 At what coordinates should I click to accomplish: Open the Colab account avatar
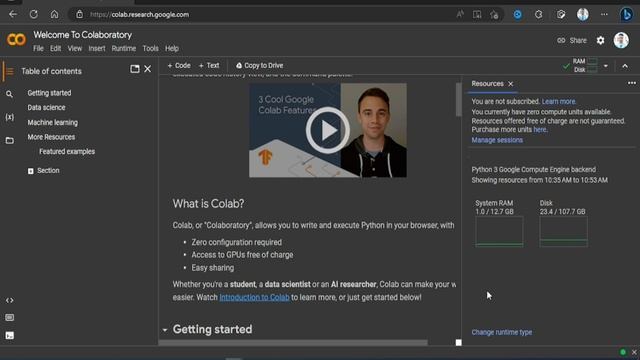click(621, 40)
